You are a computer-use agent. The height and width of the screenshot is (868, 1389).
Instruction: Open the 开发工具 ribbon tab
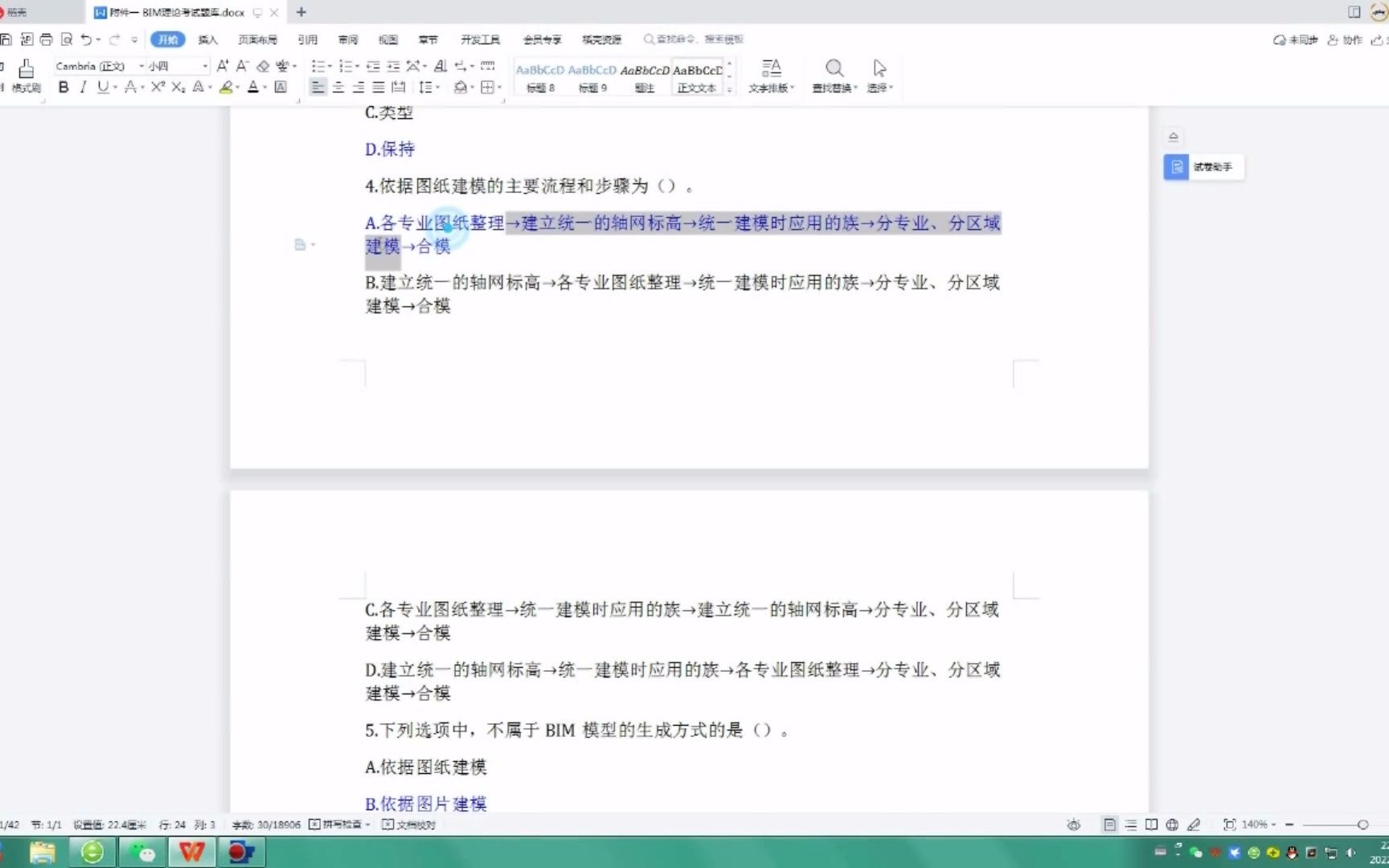480,39
